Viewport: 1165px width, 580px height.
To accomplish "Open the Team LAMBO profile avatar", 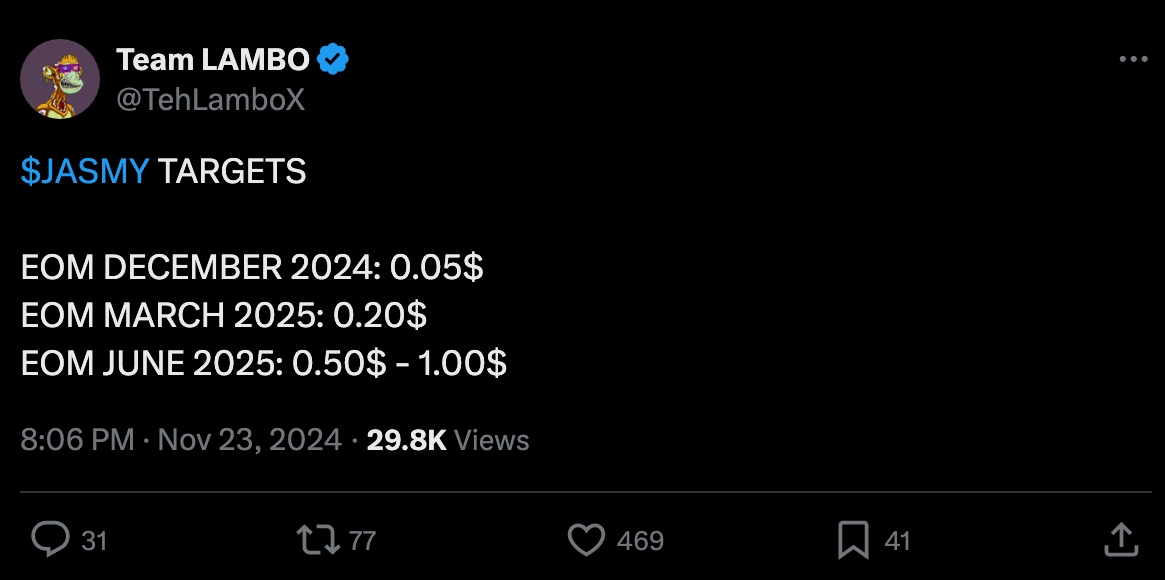I will coord(60,78).
